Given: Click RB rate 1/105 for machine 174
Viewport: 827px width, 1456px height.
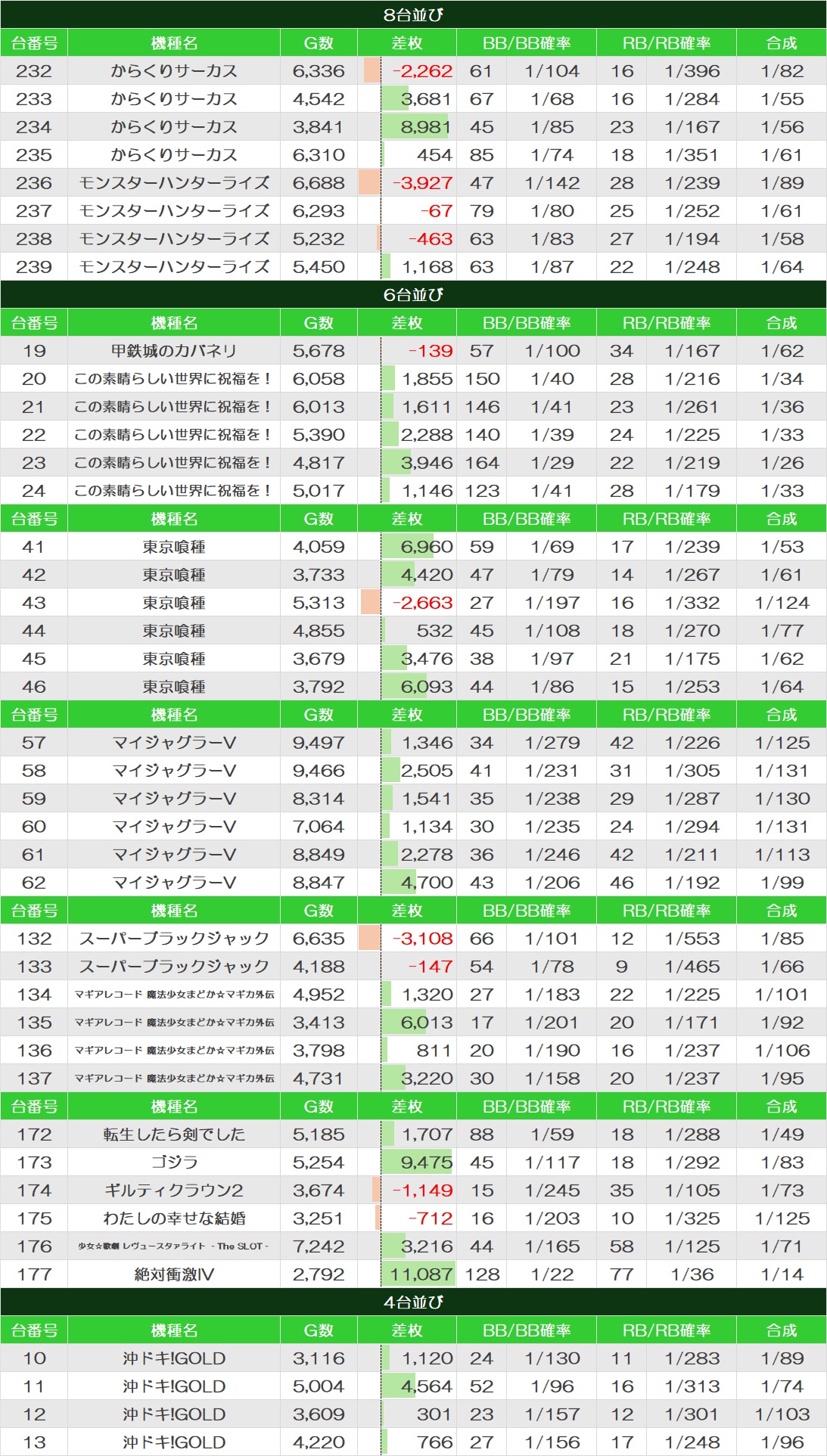Looking at the screenshot, I should coord(692,1191).
